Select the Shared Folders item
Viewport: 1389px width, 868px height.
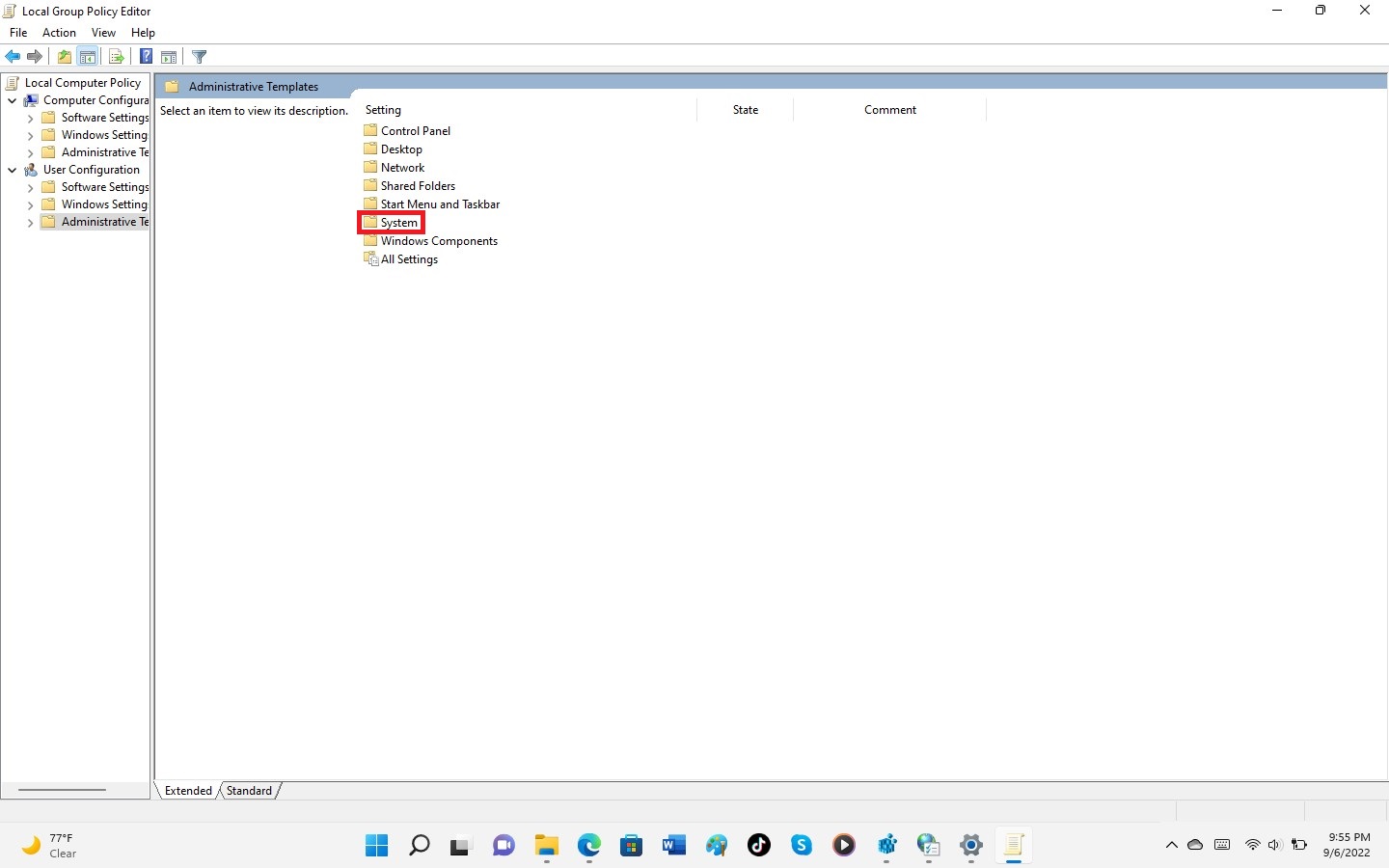point(418,186)
